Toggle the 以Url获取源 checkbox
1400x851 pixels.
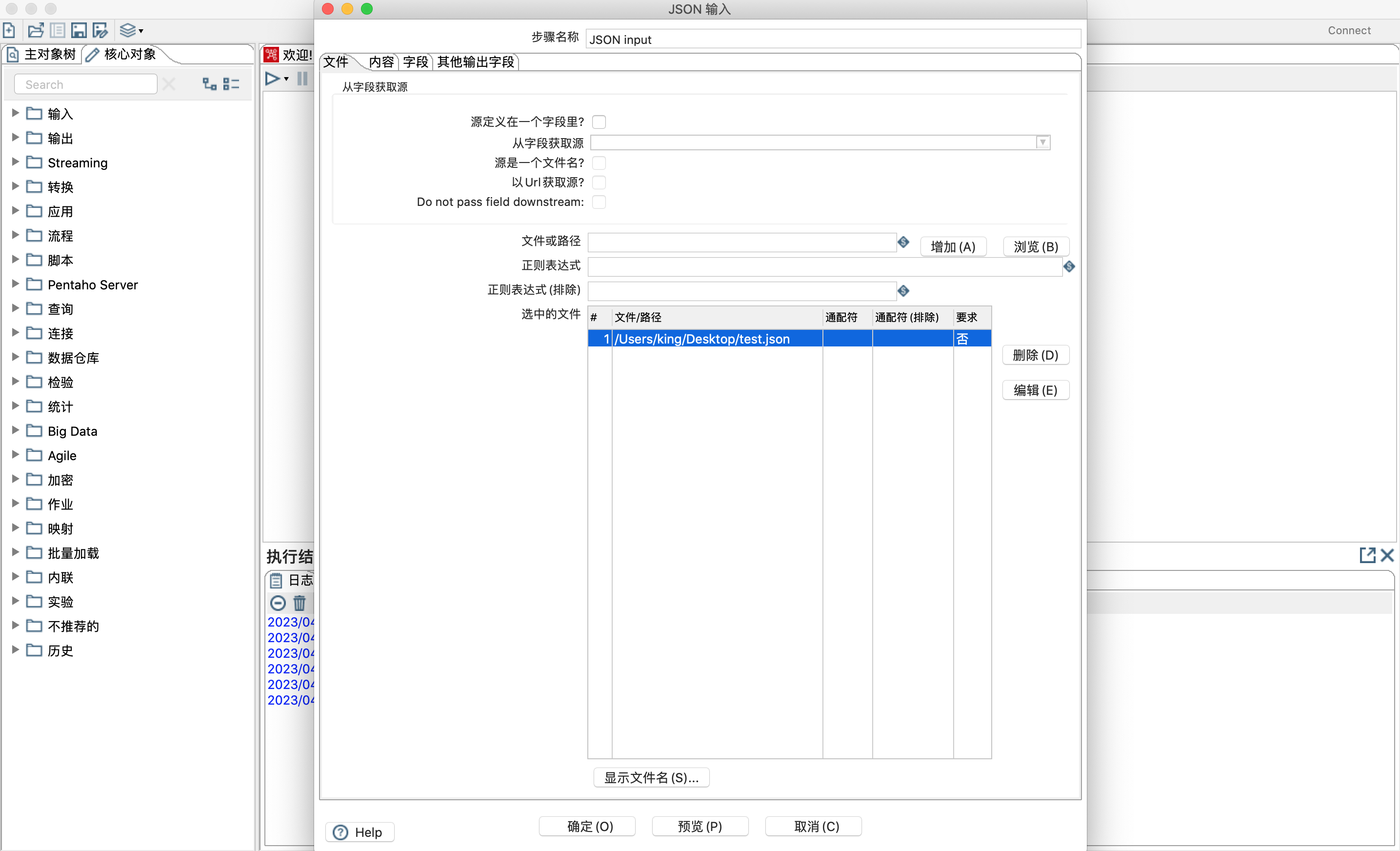click(599, 182)
